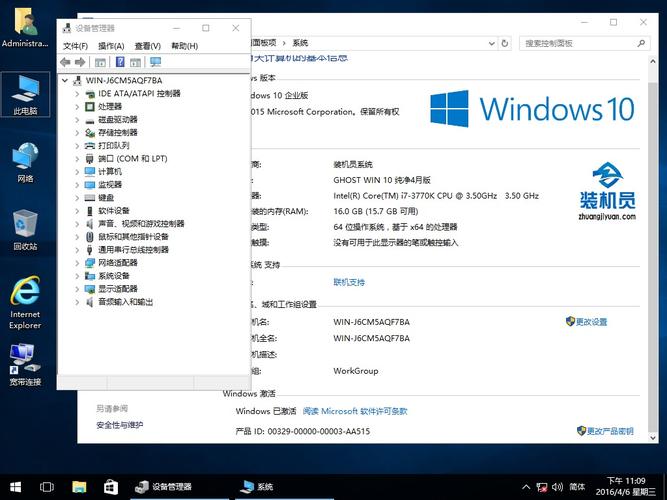Open 阅读 Microsoft 软件许可条款 link
667x500 pixels.
point(355,411)
